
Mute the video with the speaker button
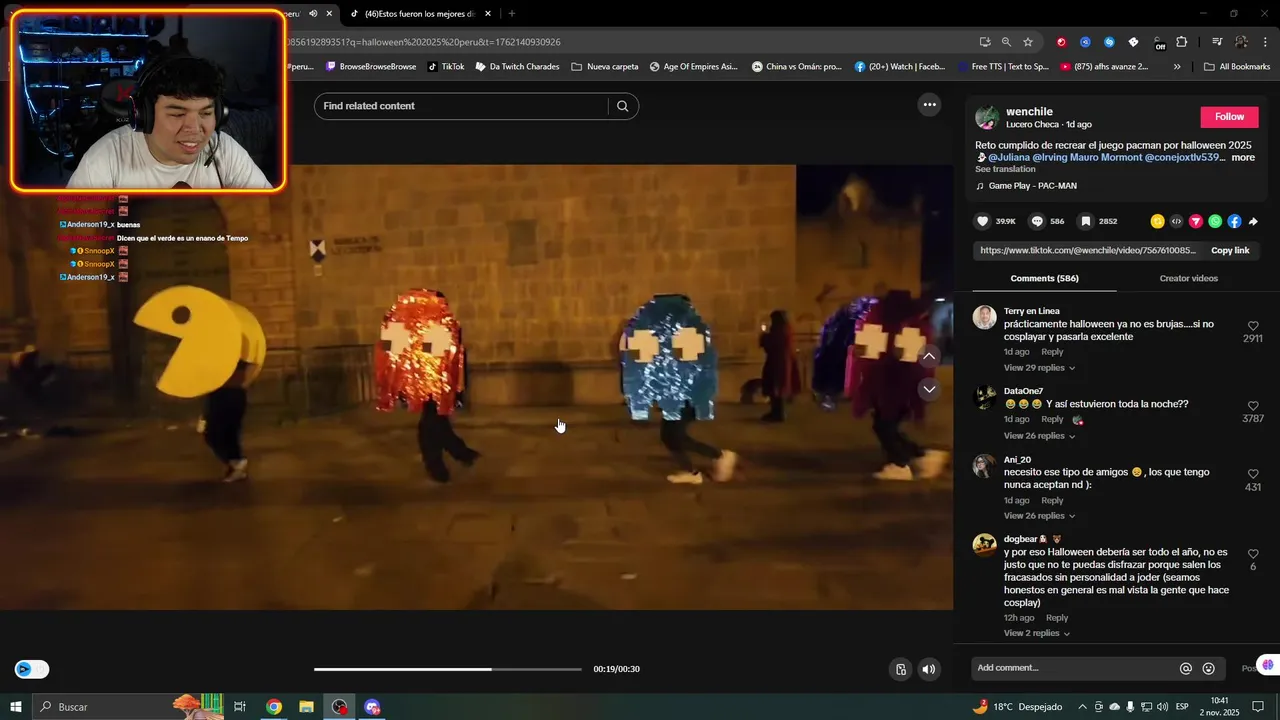coord(929,669)
